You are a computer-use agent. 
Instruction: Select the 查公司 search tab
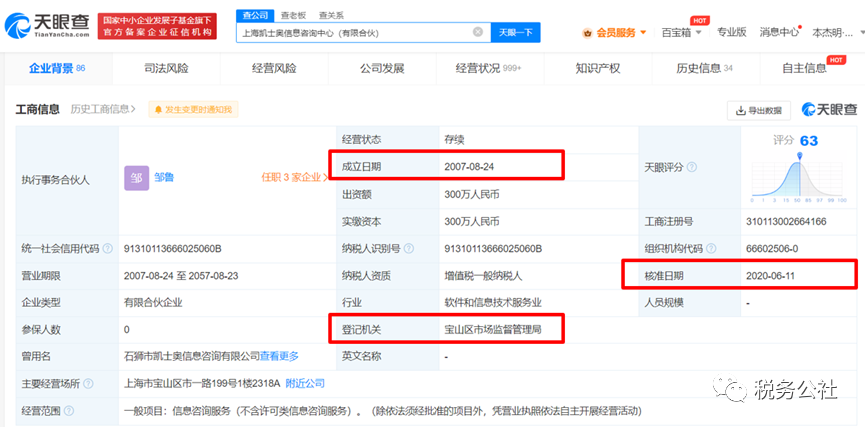[254, 15]
